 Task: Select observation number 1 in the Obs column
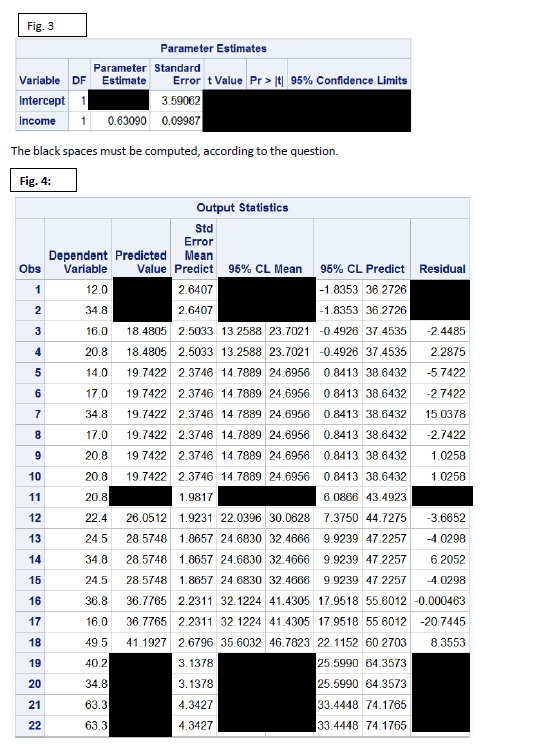[x=38, y=290]
